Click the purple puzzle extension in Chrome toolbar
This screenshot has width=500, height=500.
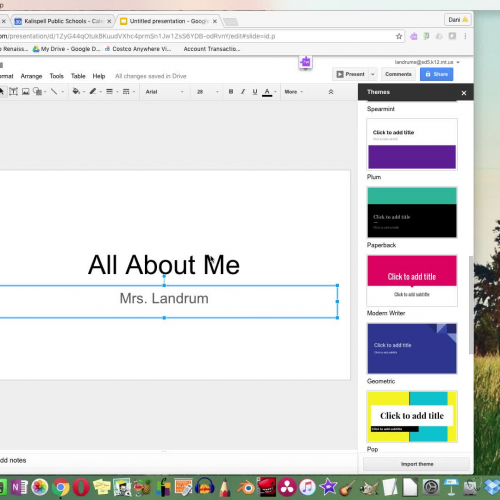coord(414,36)
